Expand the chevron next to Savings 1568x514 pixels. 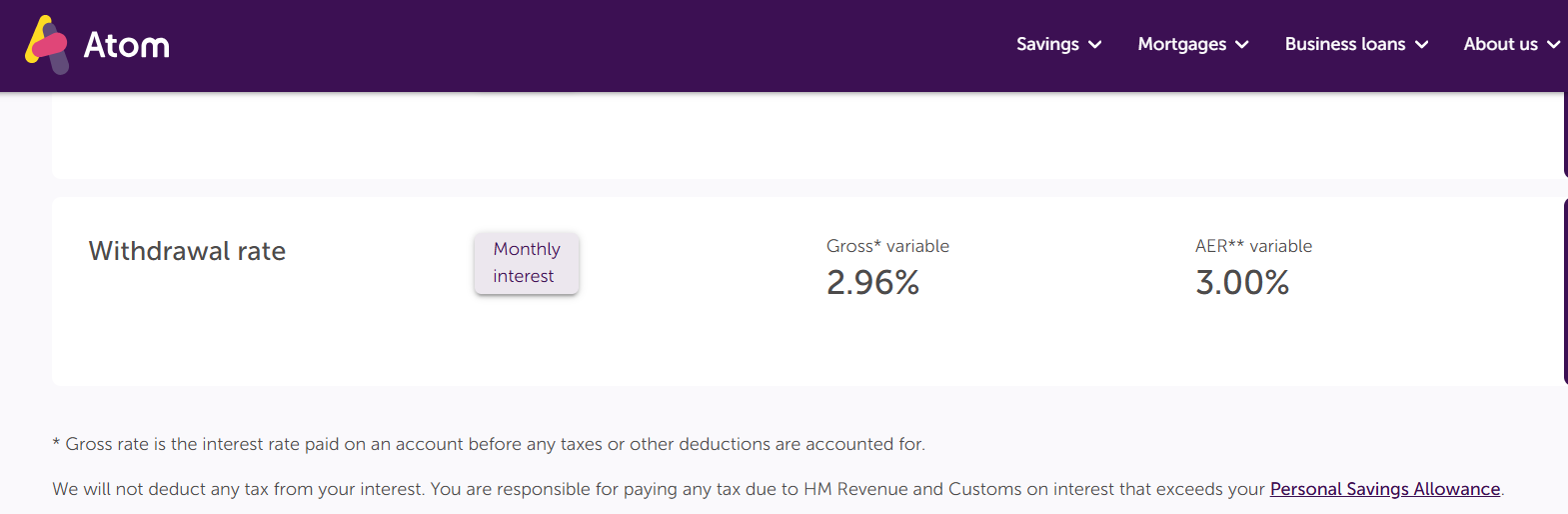click(1094, 45)
